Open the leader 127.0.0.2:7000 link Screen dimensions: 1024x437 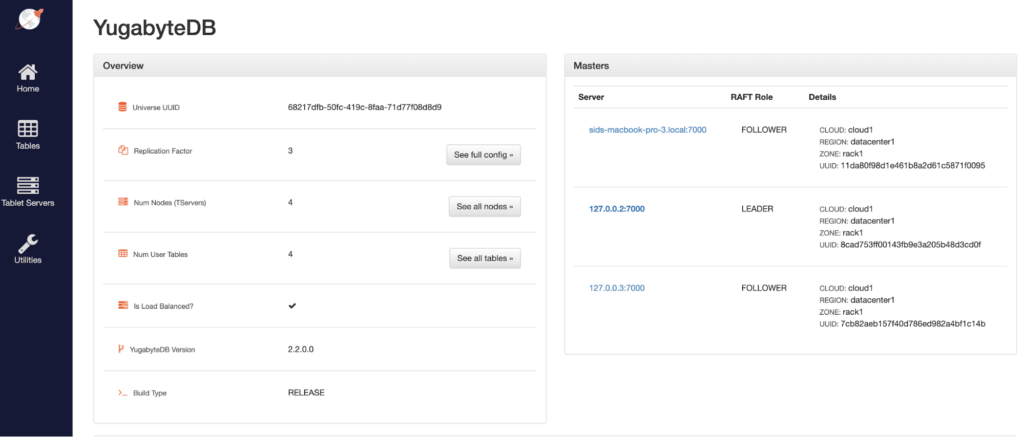point(617,209)
